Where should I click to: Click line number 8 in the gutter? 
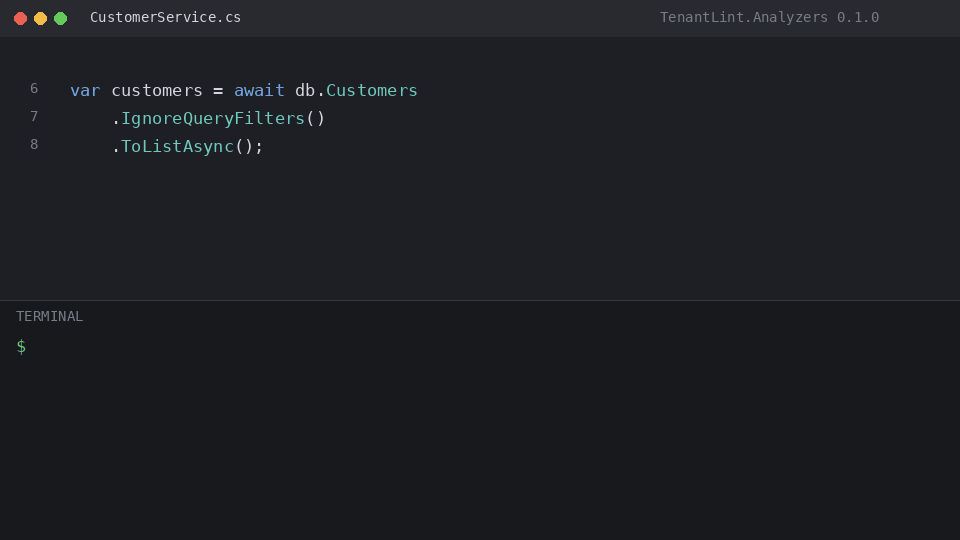click(34, 144)
